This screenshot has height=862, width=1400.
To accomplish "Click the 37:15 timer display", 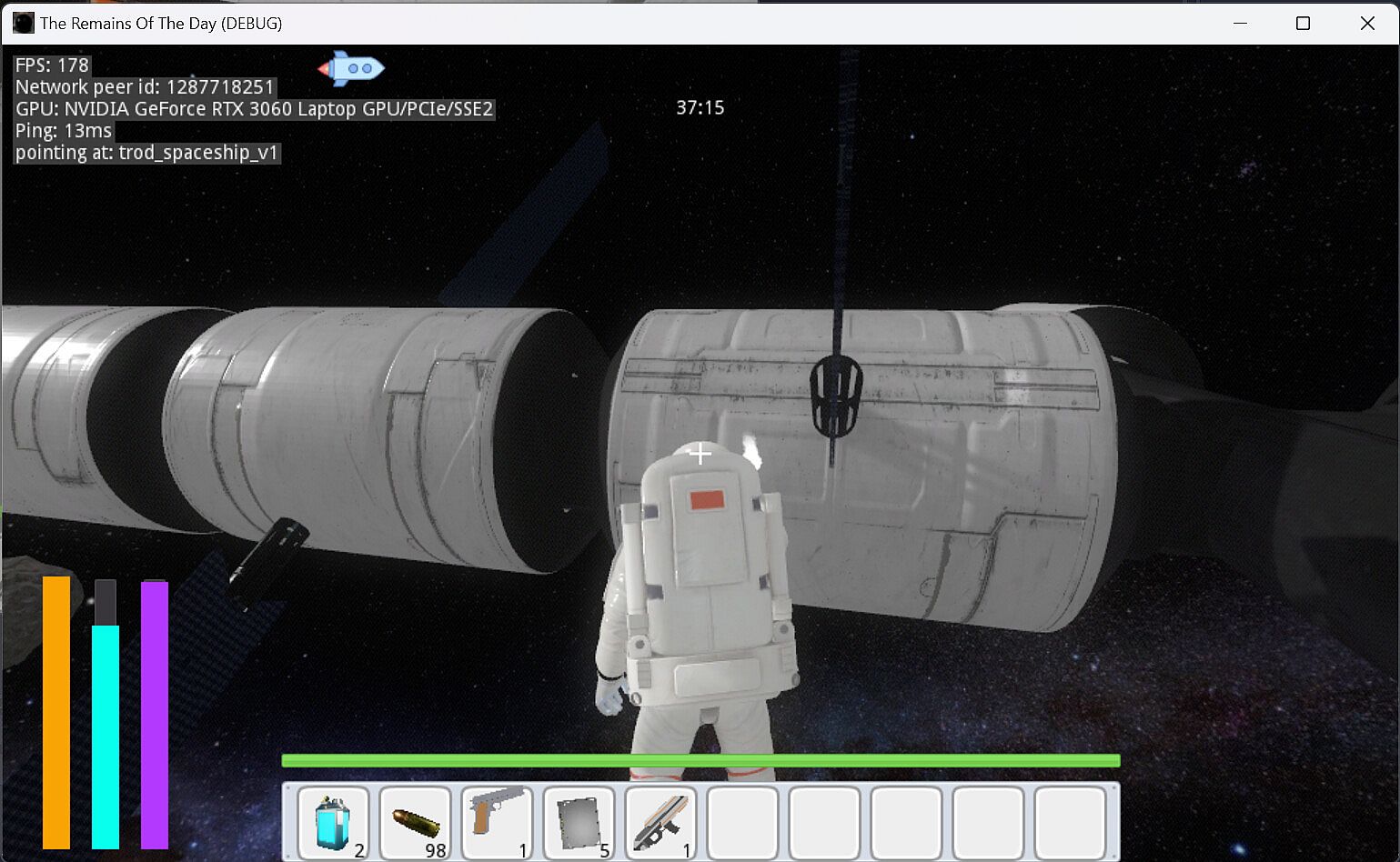I will click(x=700, y=108).
